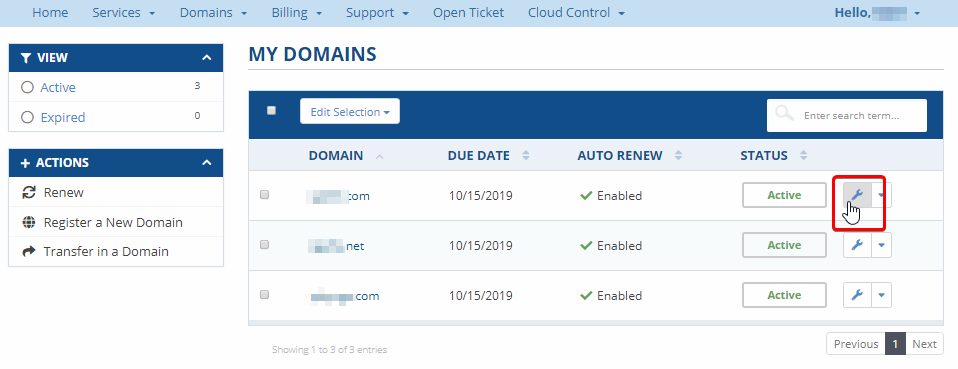Click Transfer in a Domain link
Screen dimensions: 958x369
pos(106,252)
